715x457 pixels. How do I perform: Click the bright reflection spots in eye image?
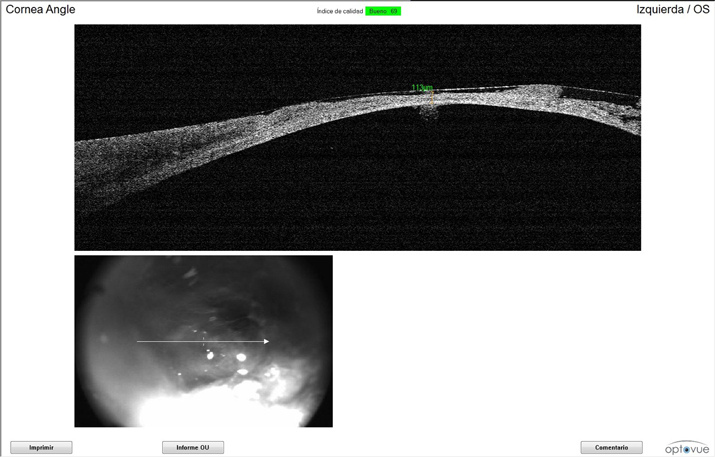tap(241, 357)
